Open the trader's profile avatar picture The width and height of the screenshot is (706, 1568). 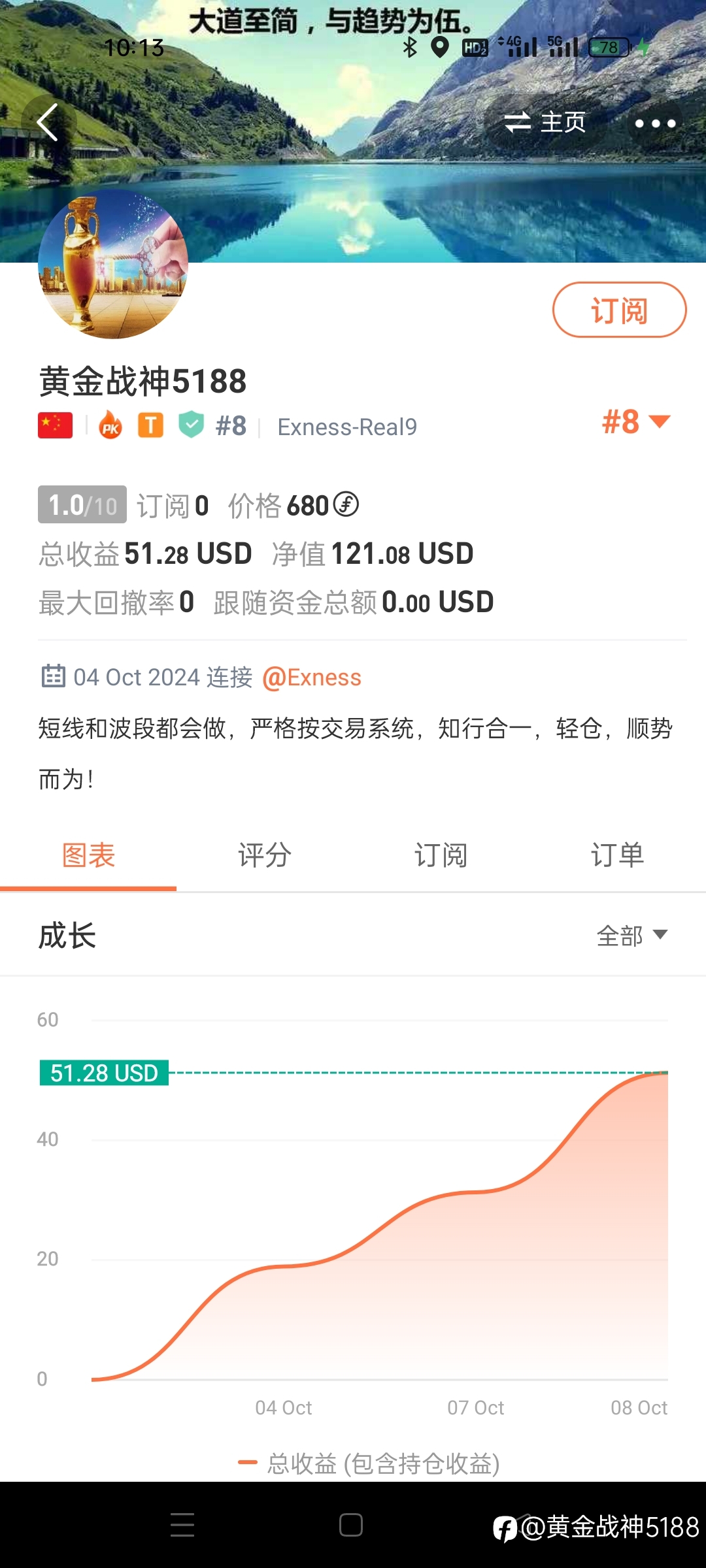tap(113, 264)
